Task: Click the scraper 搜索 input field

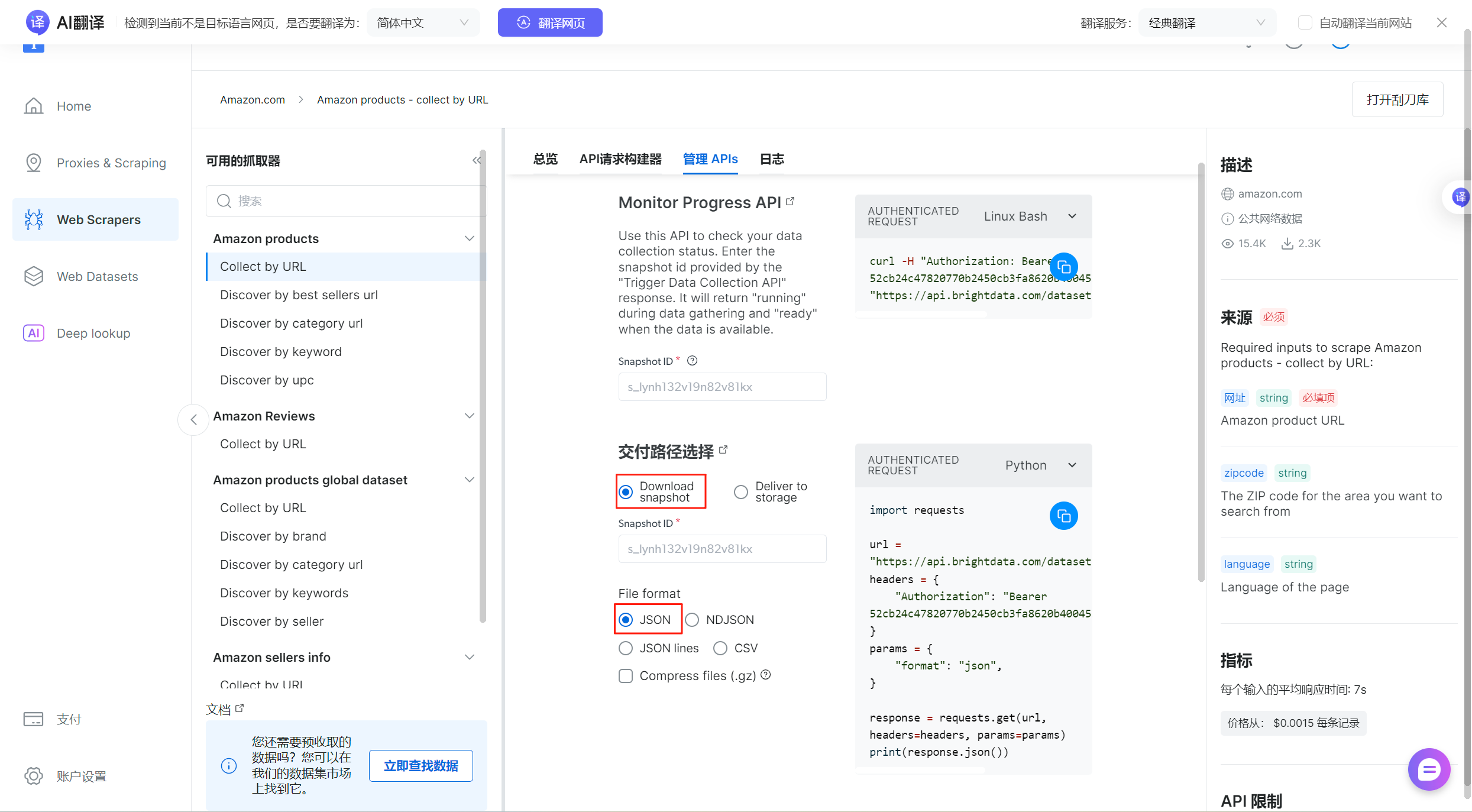Action: pyautogui.click(x=346, y=201)
